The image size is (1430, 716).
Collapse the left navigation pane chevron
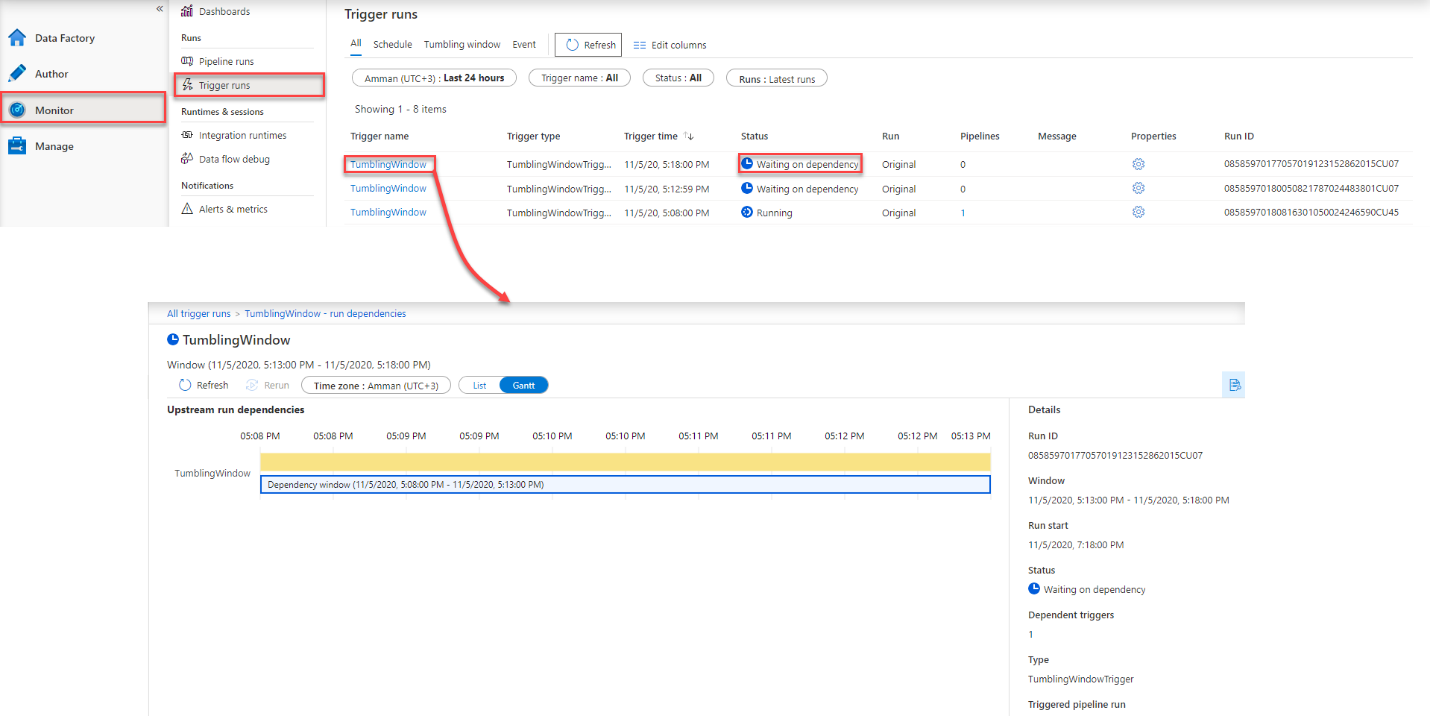click(159, 9)
